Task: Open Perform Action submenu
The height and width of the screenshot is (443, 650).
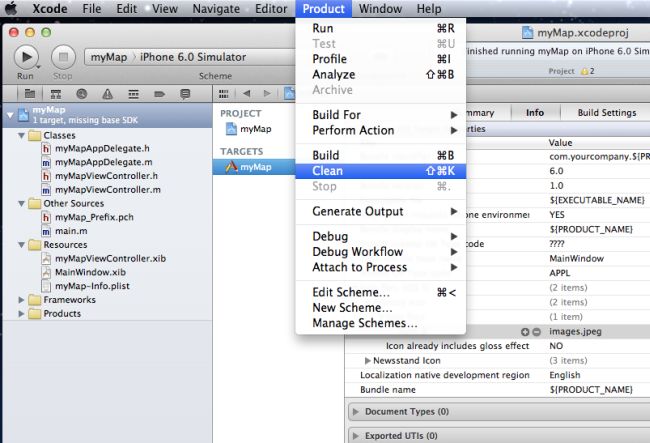Action: tap(381, 130)
